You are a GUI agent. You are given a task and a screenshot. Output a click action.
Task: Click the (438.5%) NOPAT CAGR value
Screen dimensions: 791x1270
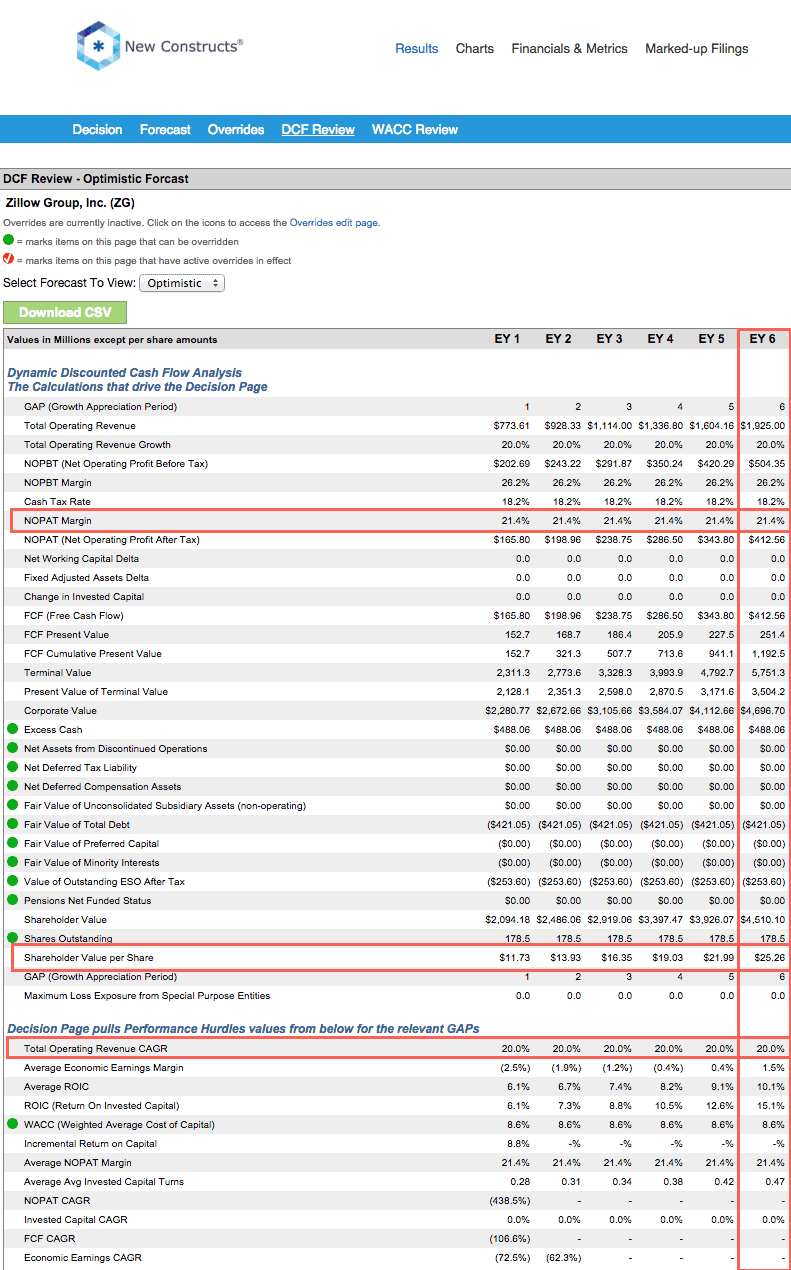click(x=510, y=1200)
